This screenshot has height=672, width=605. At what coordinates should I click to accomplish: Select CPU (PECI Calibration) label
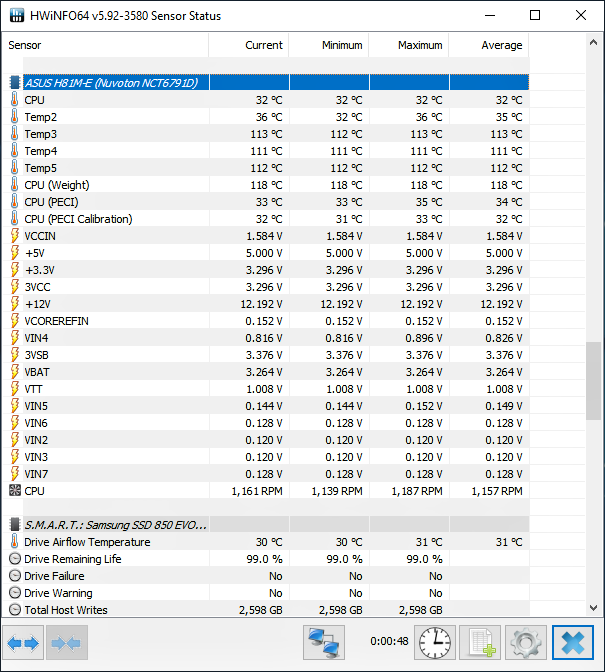tap(78, 219)
